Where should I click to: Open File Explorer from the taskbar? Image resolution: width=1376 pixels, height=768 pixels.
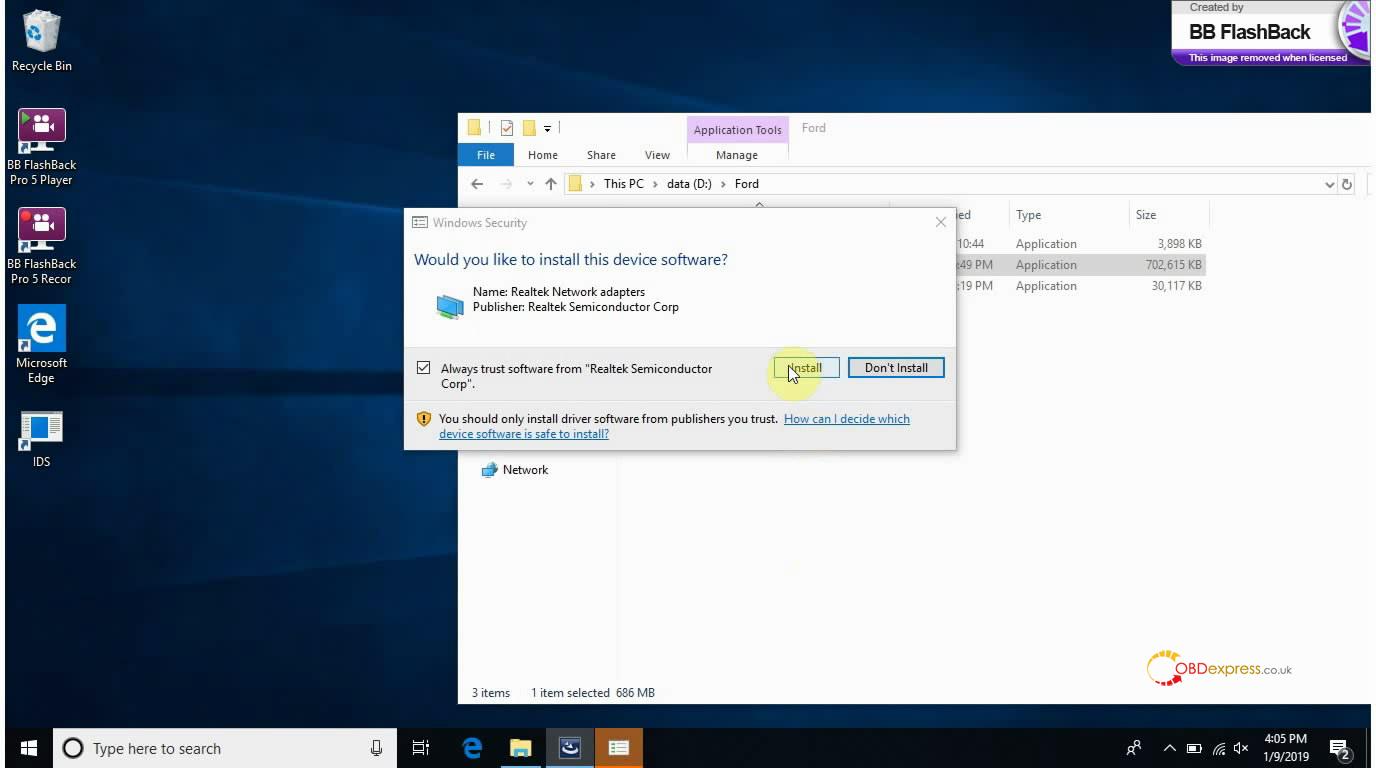pos(520,748)
